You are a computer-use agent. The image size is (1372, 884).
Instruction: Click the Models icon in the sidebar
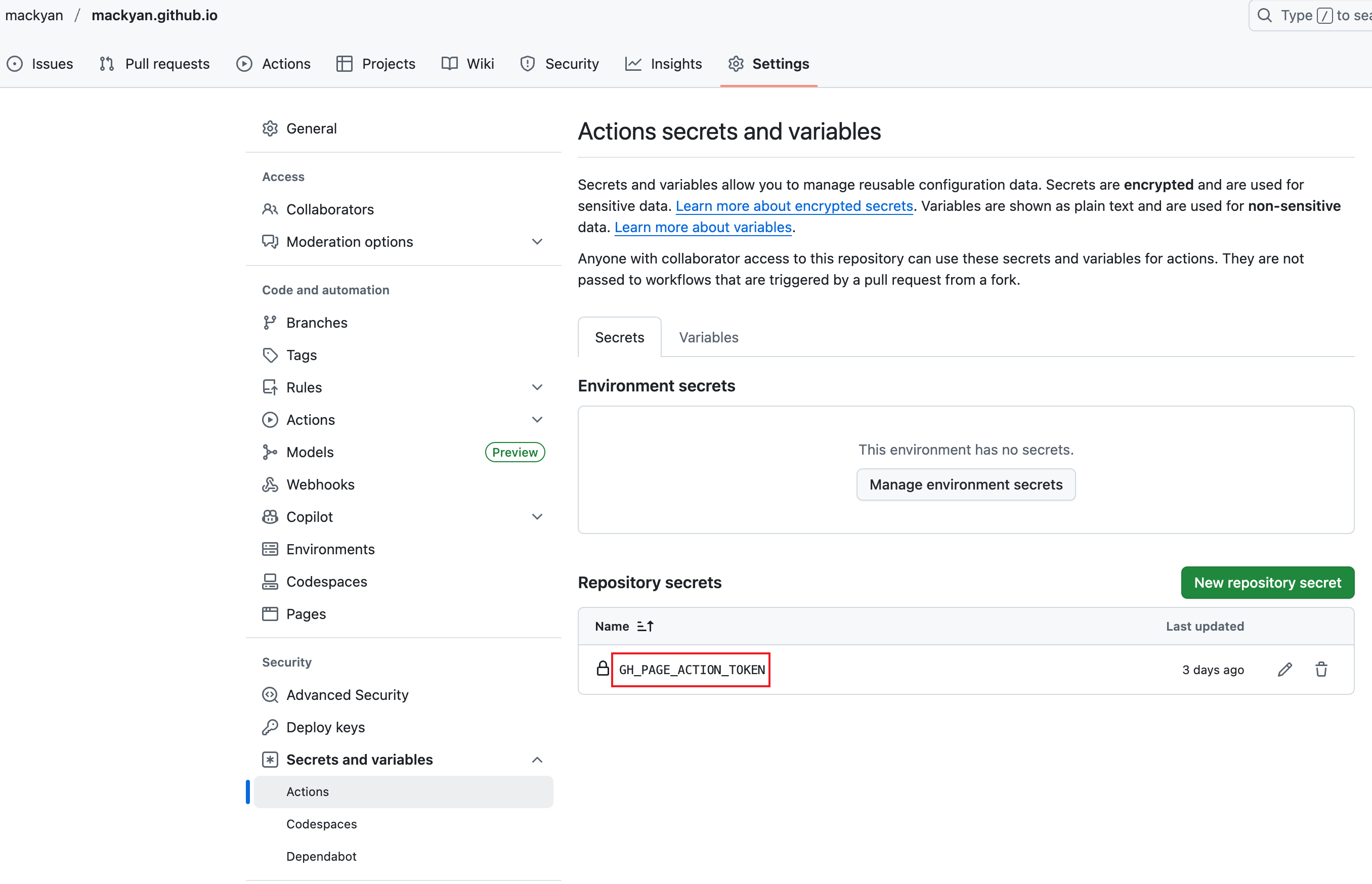pyautogui.click(x=270, y=452)
